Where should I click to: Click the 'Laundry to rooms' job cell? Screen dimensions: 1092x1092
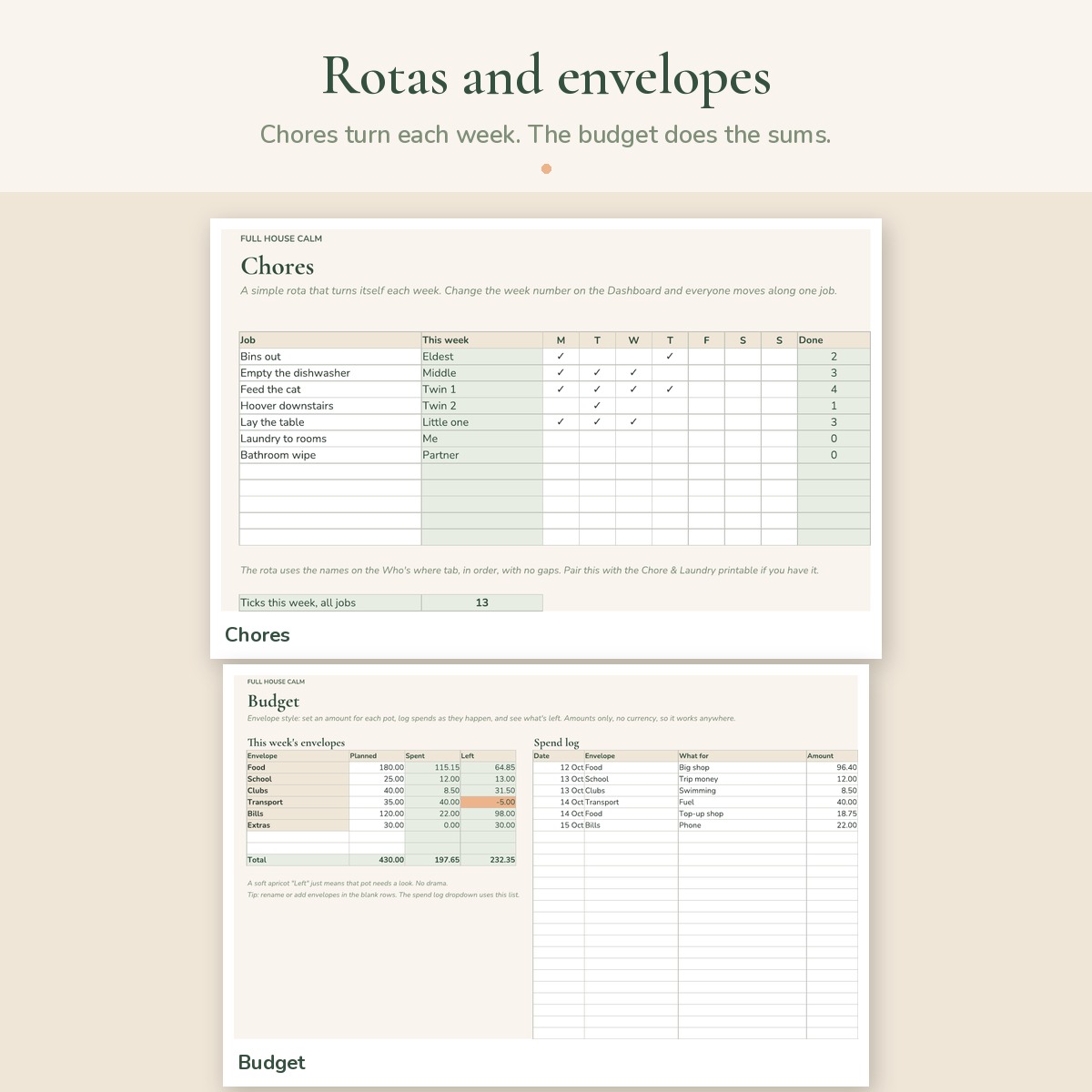(330, 439)
